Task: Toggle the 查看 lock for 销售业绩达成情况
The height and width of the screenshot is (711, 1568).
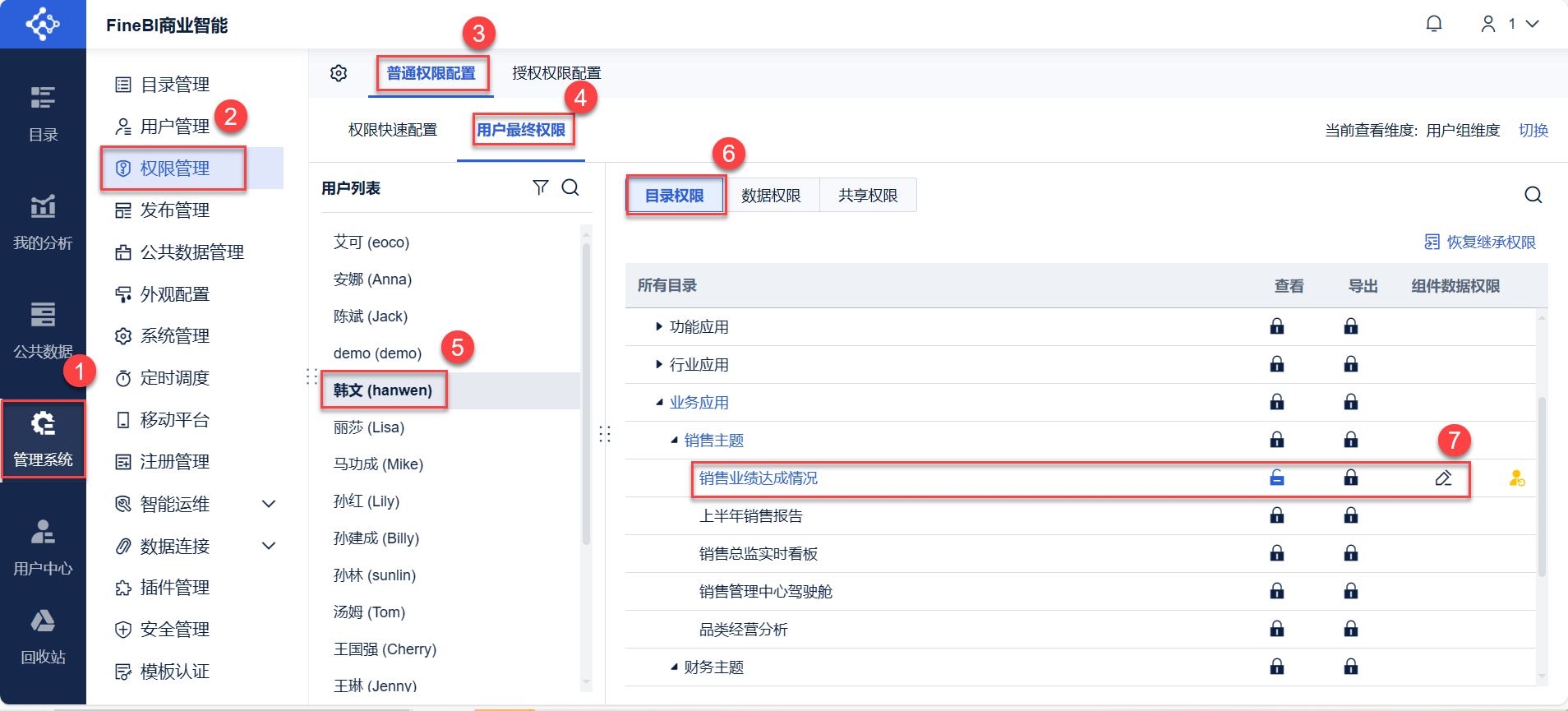Action: 1277,478
